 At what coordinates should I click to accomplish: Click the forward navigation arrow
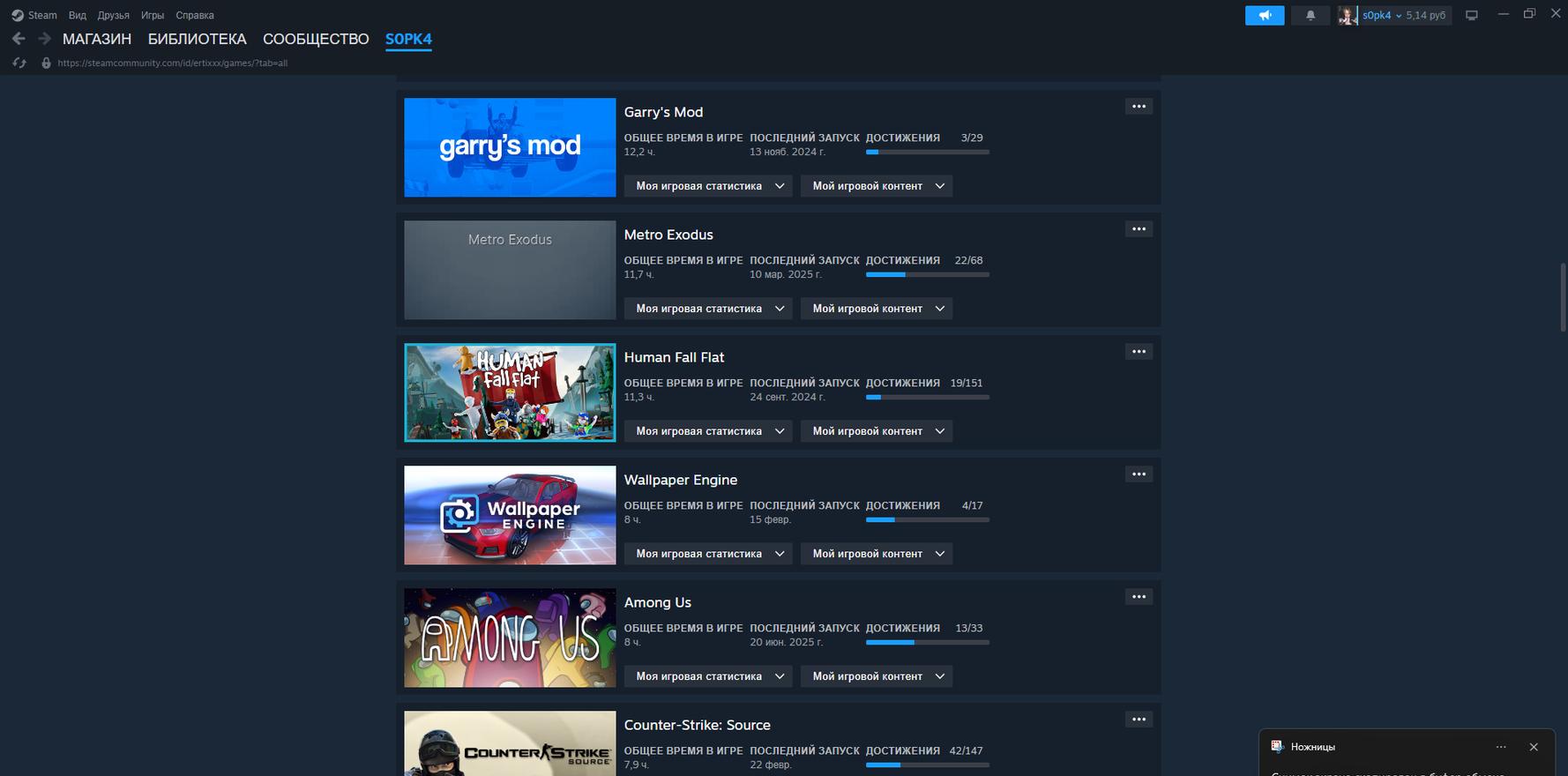[x=44, y=39]
